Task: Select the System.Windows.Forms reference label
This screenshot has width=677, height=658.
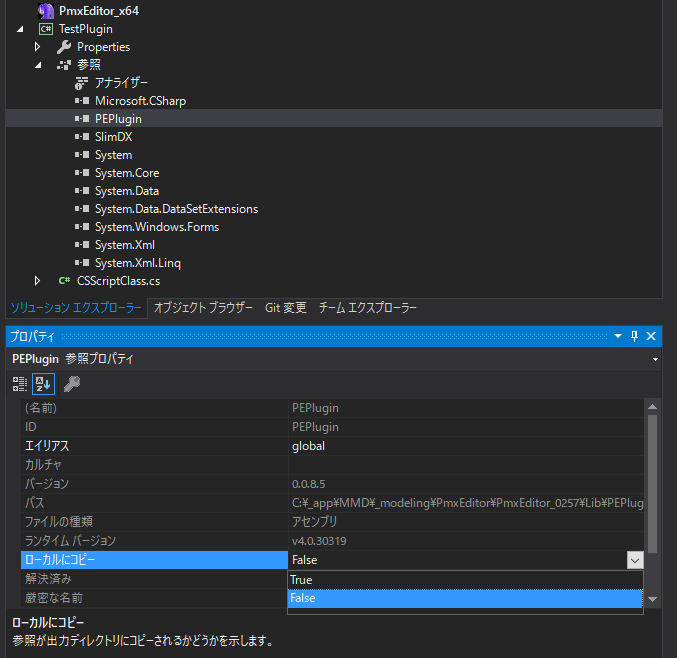Action: point(157,227)
